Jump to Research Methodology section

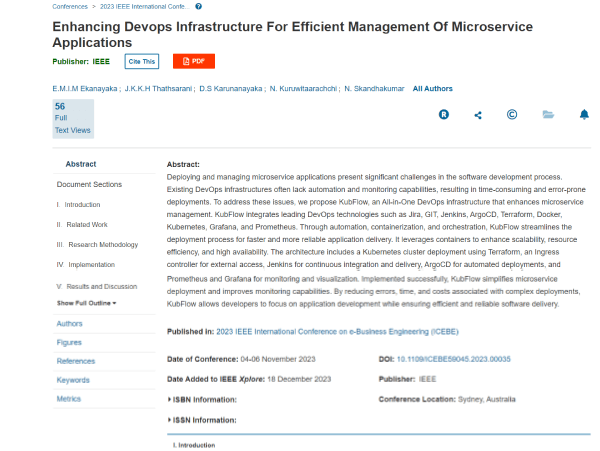point(103,244)
